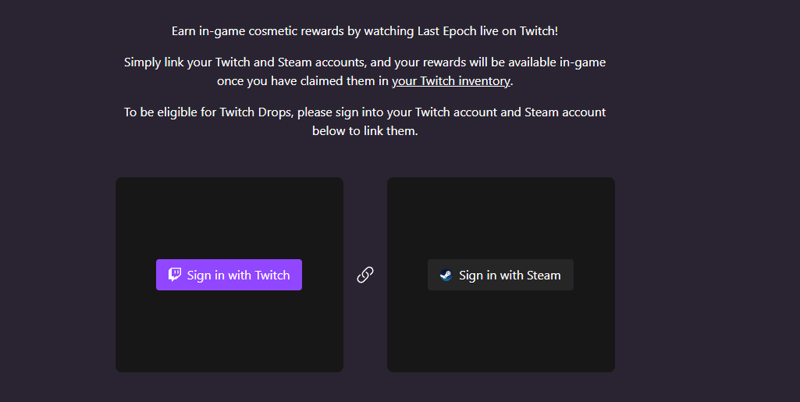Click the 'below to link them.' text line
Image resolution: width=800 pixels, height=402 pixels.
click(365, 131)
